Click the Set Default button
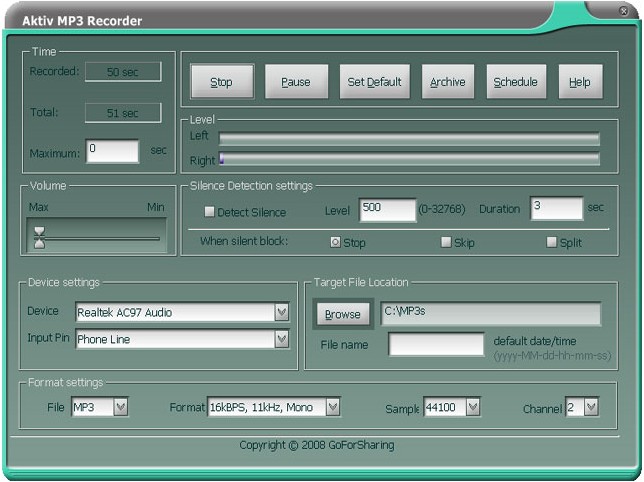The width and height of the screenshot is (644, 482). [x=374, y=81]
